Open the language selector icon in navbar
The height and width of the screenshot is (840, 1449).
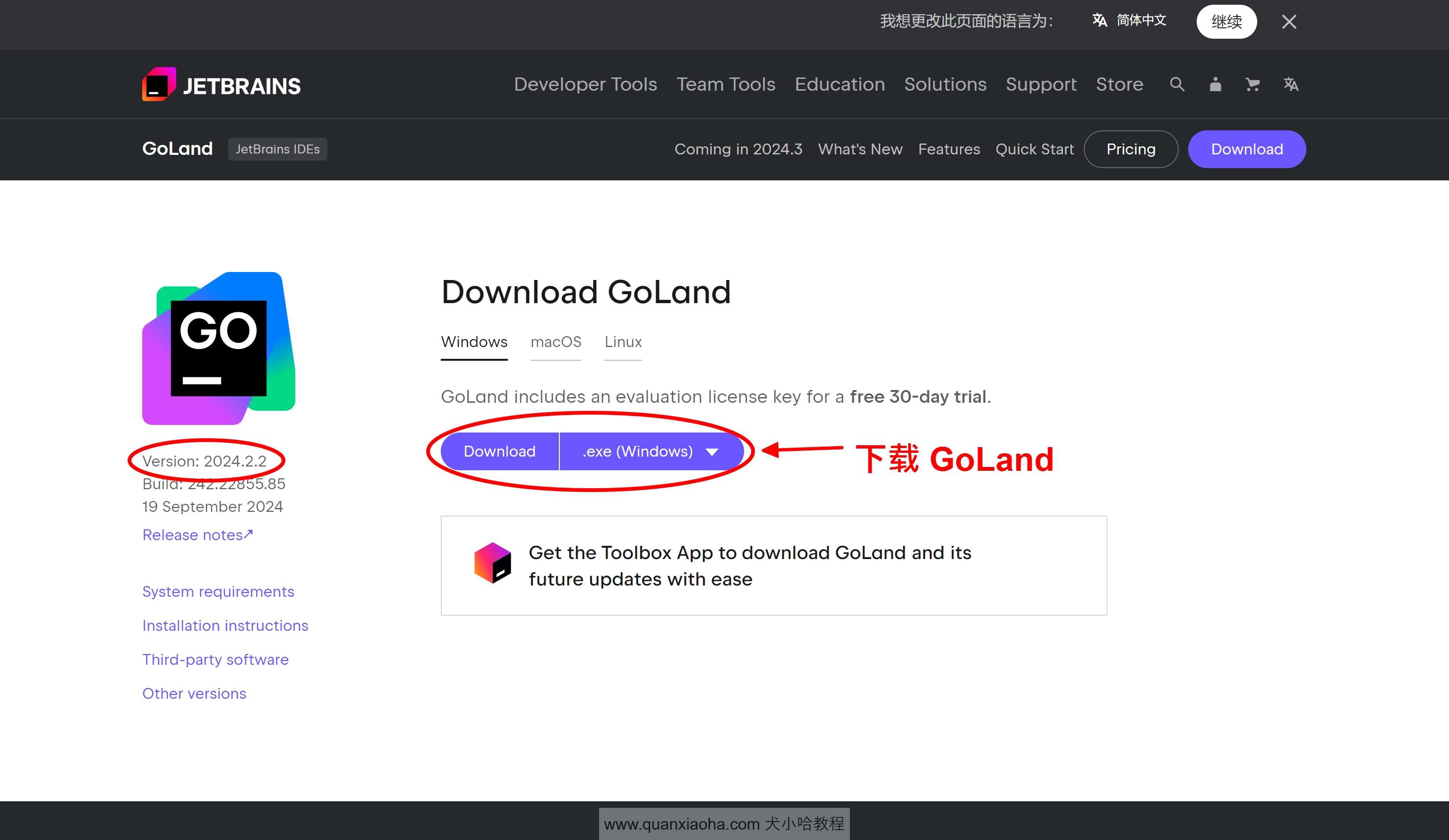pyautogui.click(x=1291, y=85)
